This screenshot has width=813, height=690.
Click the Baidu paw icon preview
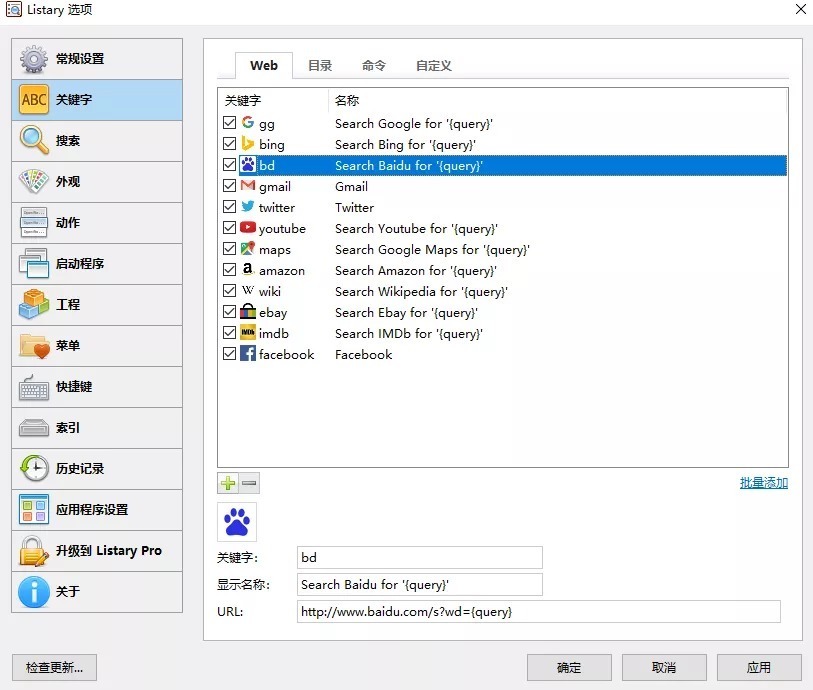tap(237, 521)
